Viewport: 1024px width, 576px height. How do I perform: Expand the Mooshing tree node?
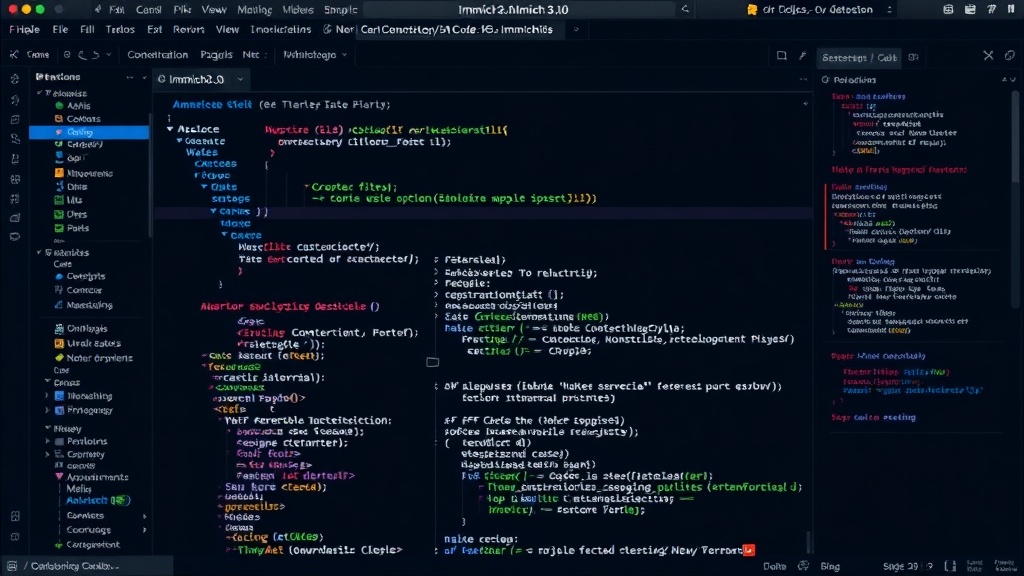47,396
